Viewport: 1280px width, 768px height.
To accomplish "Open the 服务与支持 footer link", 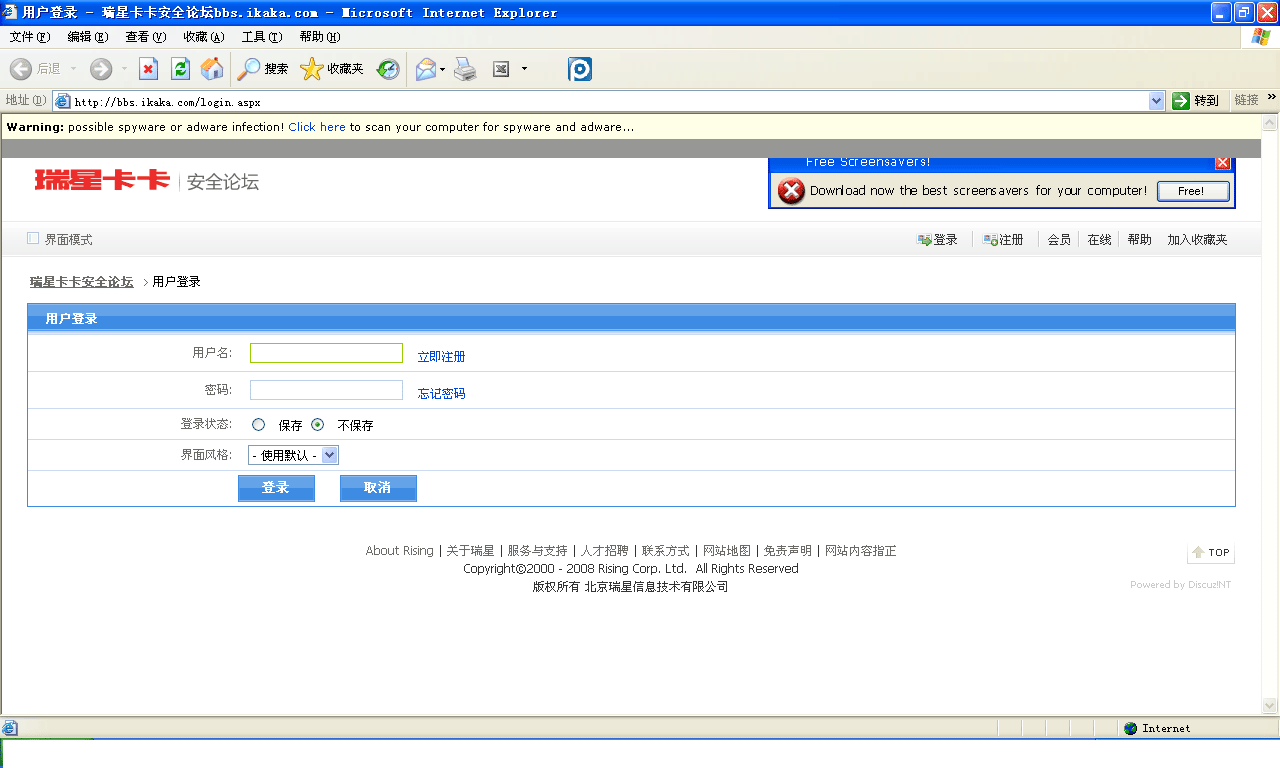I will 537,551.
